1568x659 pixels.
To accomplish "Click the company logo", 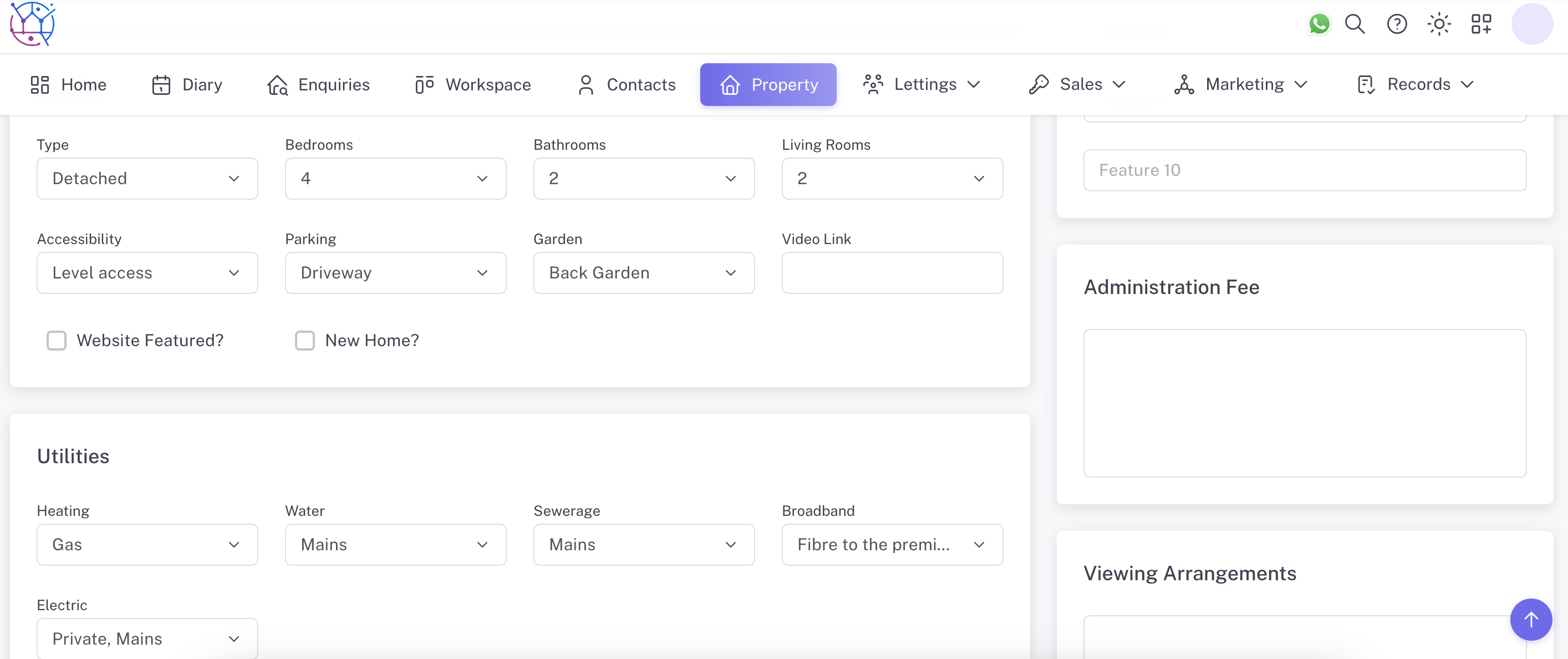I will 33,24.
